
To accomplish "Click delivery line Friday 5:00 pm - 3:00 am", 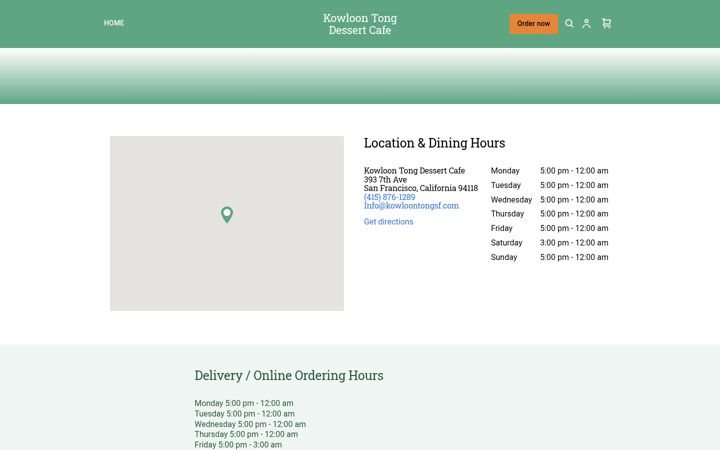I will [238, 444].
